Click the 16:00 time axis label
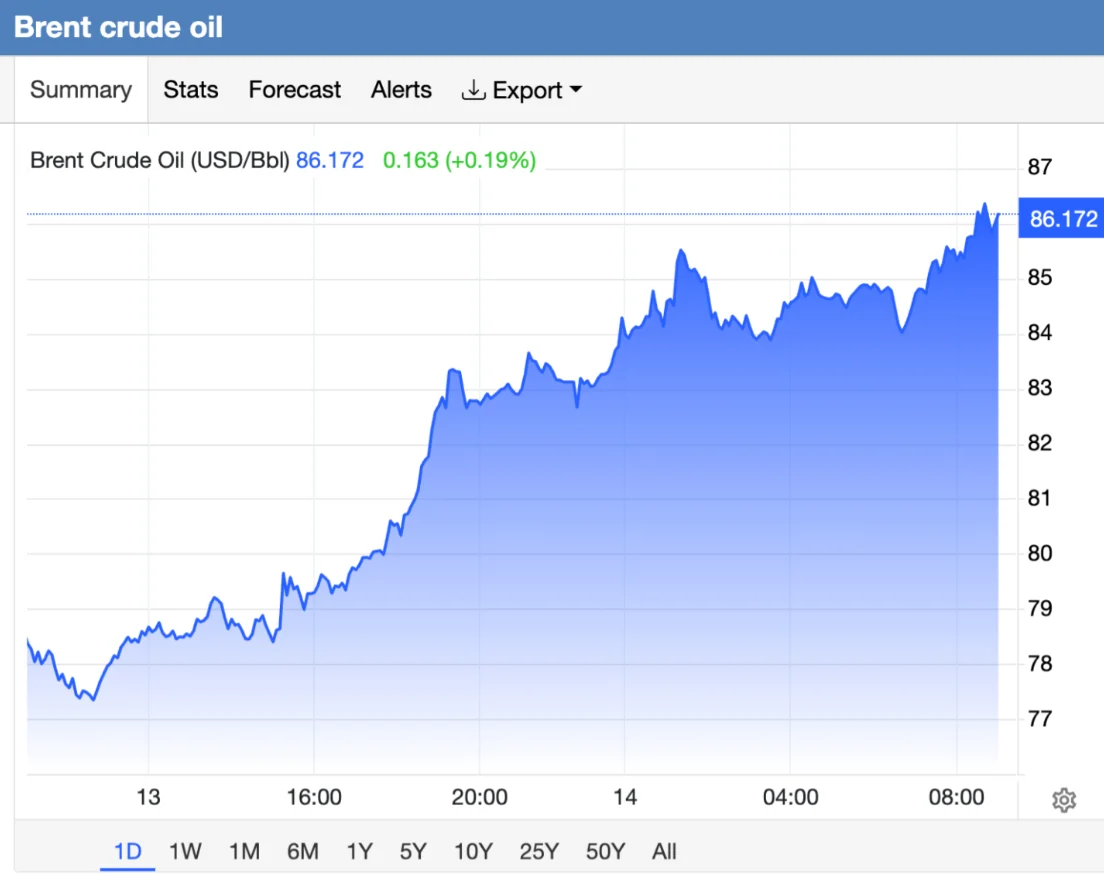Image resolution: width=1104 pixels, height=883 pixels. (314, 797)
